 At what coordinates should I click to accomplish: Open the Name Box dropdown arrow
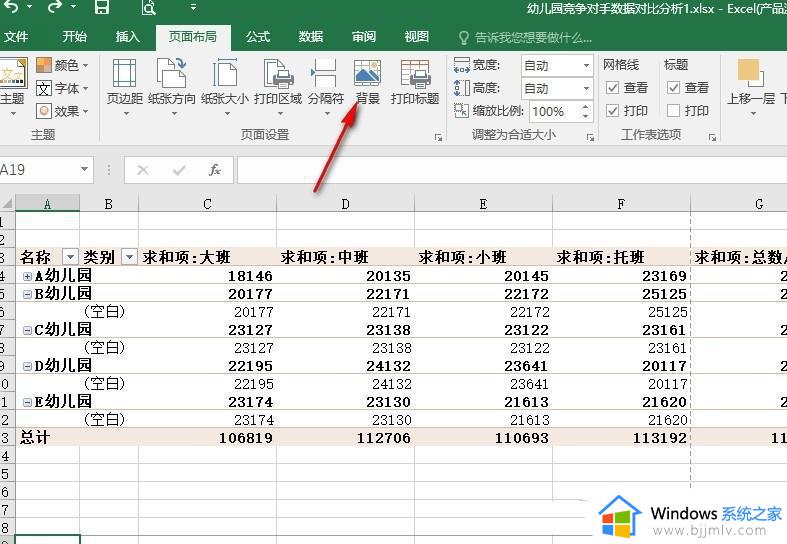pyautogui.click(x=84, y=170)
